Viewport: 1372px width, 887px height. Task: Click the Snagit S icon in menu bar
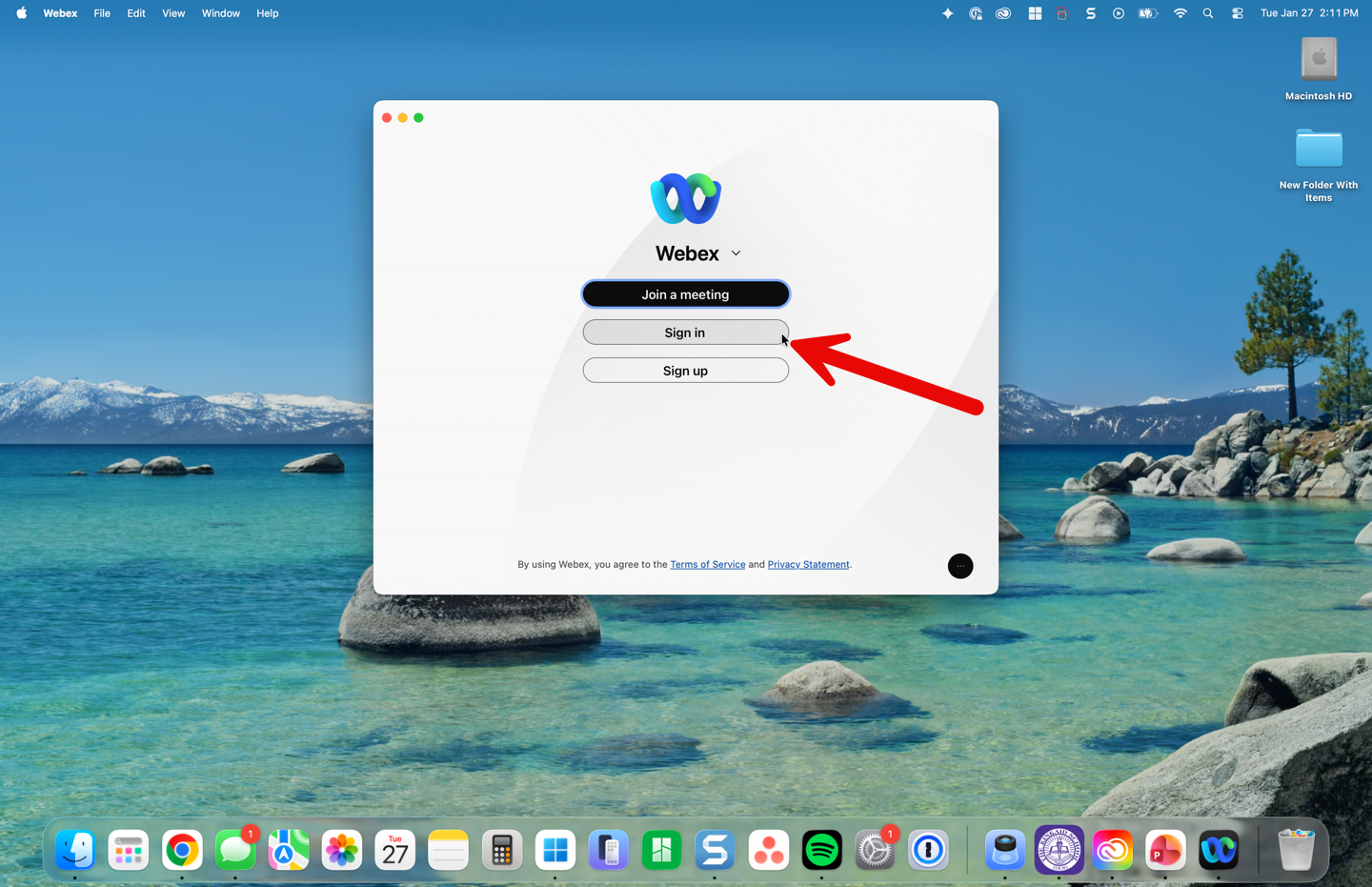(x=1091, y=13)
